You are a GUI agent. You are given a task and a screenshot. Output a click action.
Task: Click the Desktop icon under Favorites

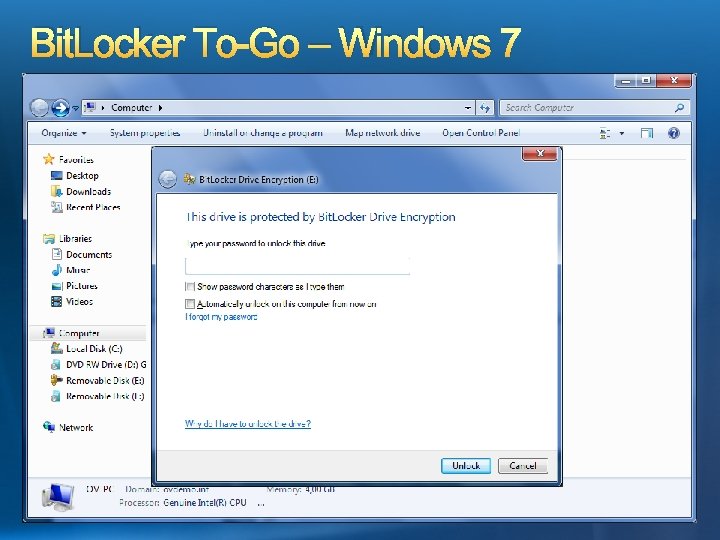coord(56,175)
